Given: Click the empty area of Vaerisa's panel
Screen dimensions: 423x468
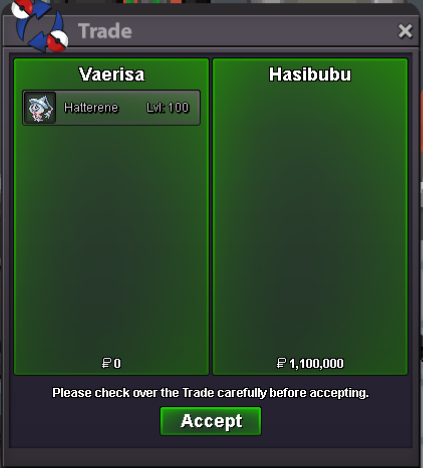Looking at the screenshot, I should coord(111,240).
